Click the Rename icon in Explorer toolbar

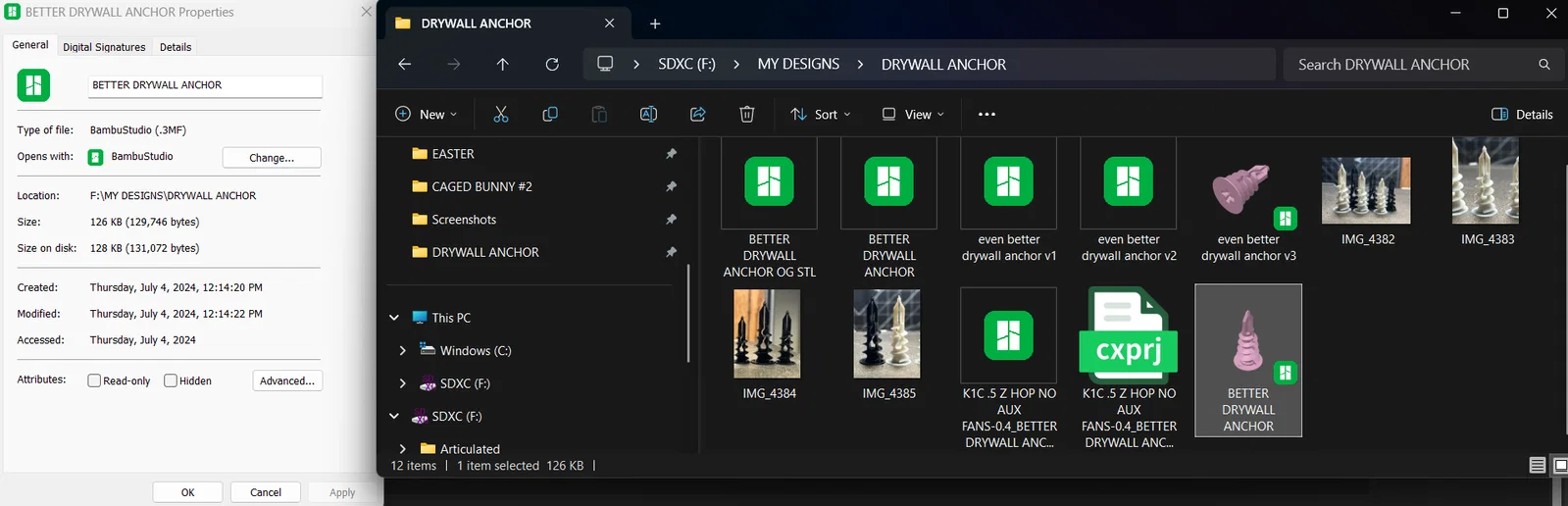point(648,114)
